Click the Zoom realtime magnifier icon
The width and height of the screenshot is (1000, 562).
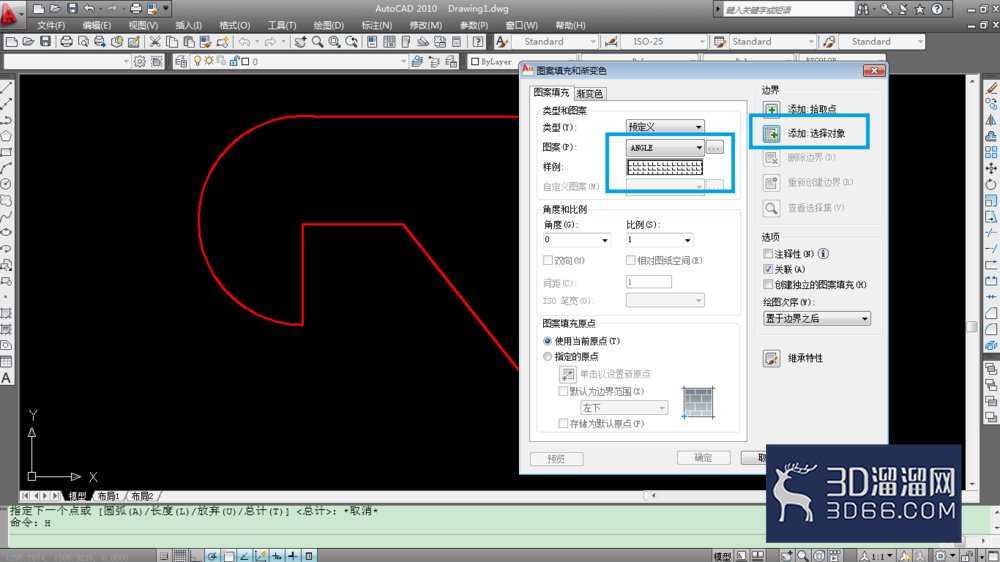point(318,41)
